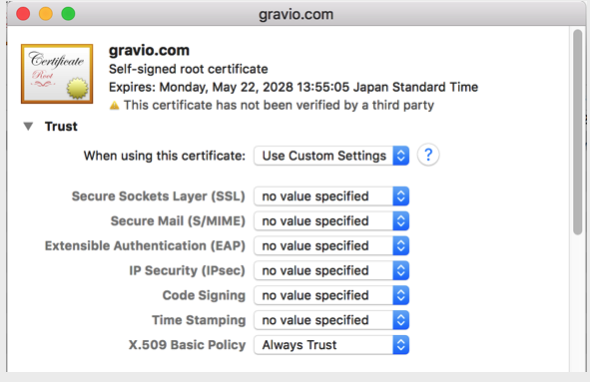
Task: Open the IP Security (IPsec) dropdown
Action: (331, 271)
